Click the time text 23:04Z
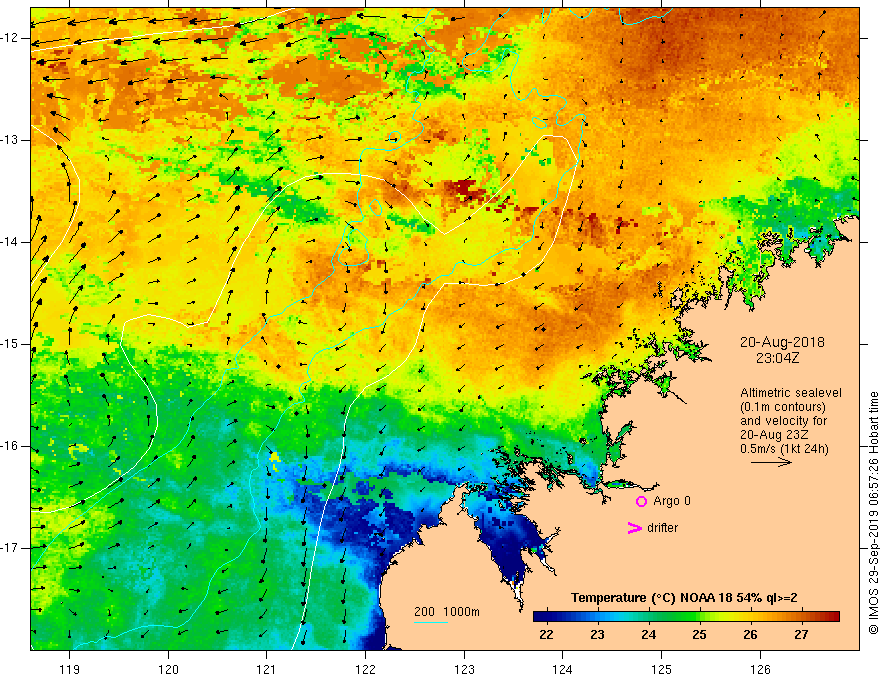The image size is (880, 680). click(x=777, y=358)
